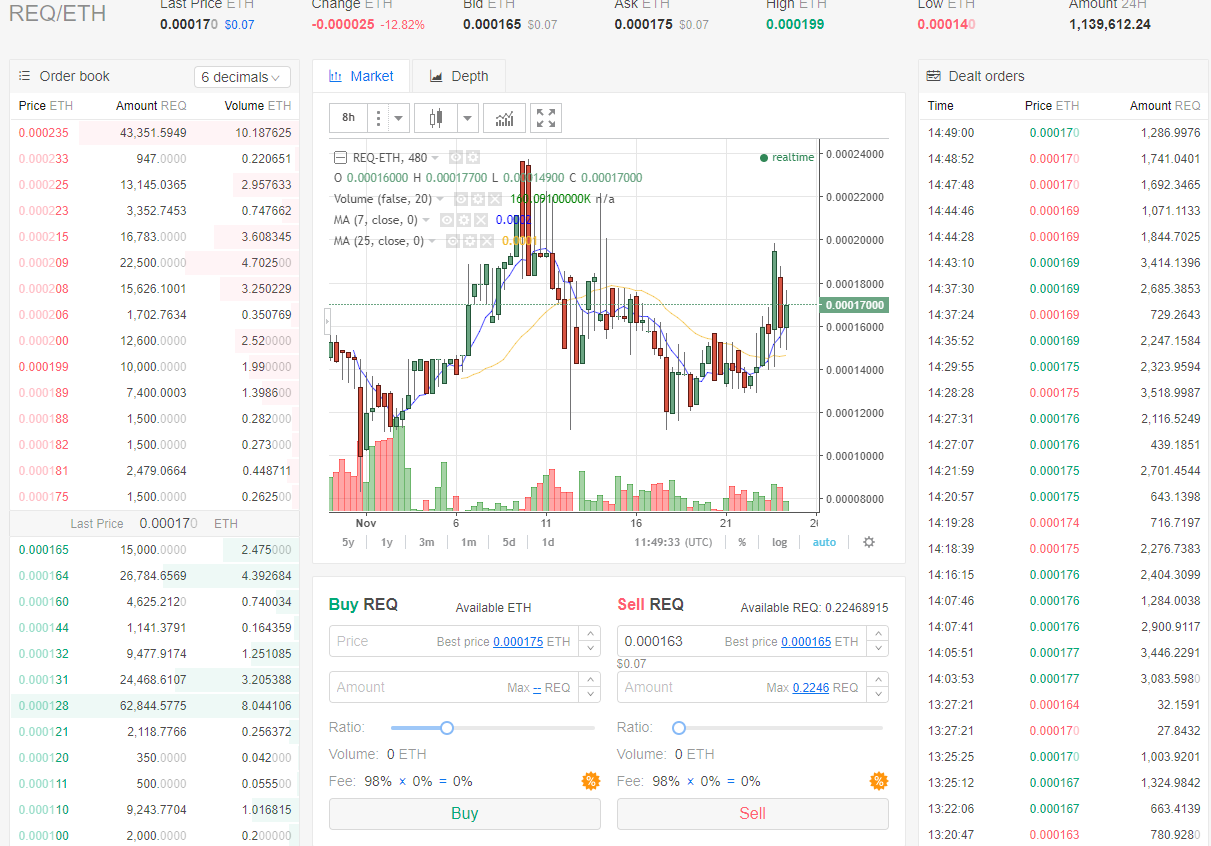The image size is (1211, 846).
Task: Toggle auto scale on chart
Action: click(x=824, y=542)
